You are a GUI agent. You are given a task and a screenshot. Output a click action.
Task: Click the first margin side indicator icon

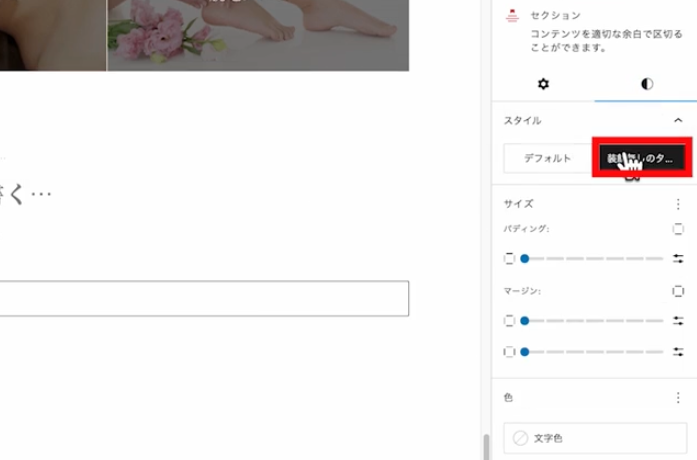510,321
